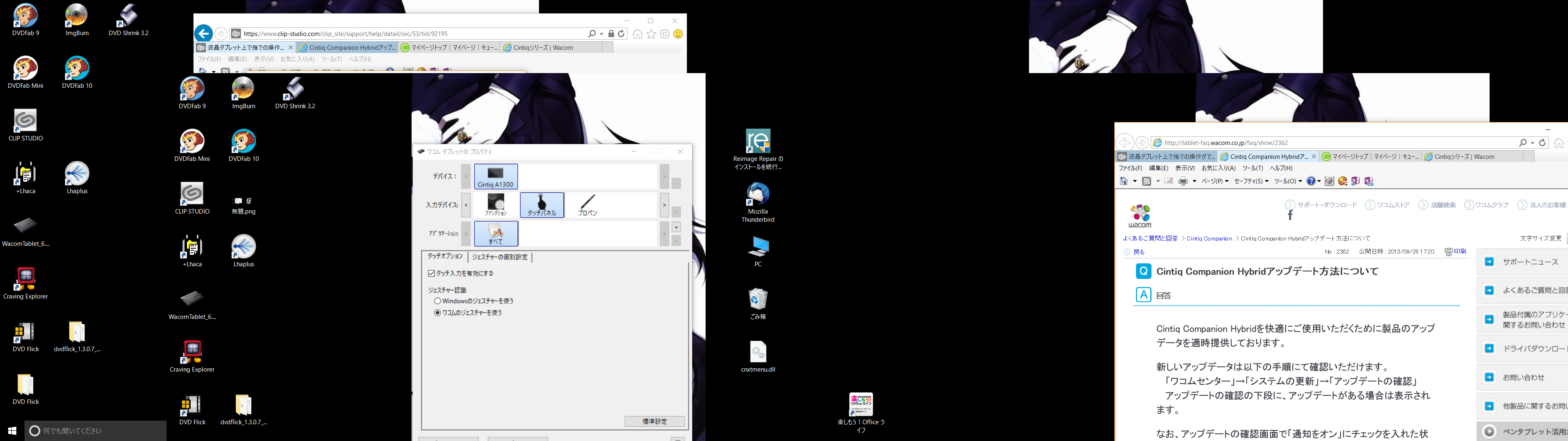This screenshot has width=1568, height=441.
Task: Click the Cintiq Companion breadcrumb link
Action: coord(1209,238)
